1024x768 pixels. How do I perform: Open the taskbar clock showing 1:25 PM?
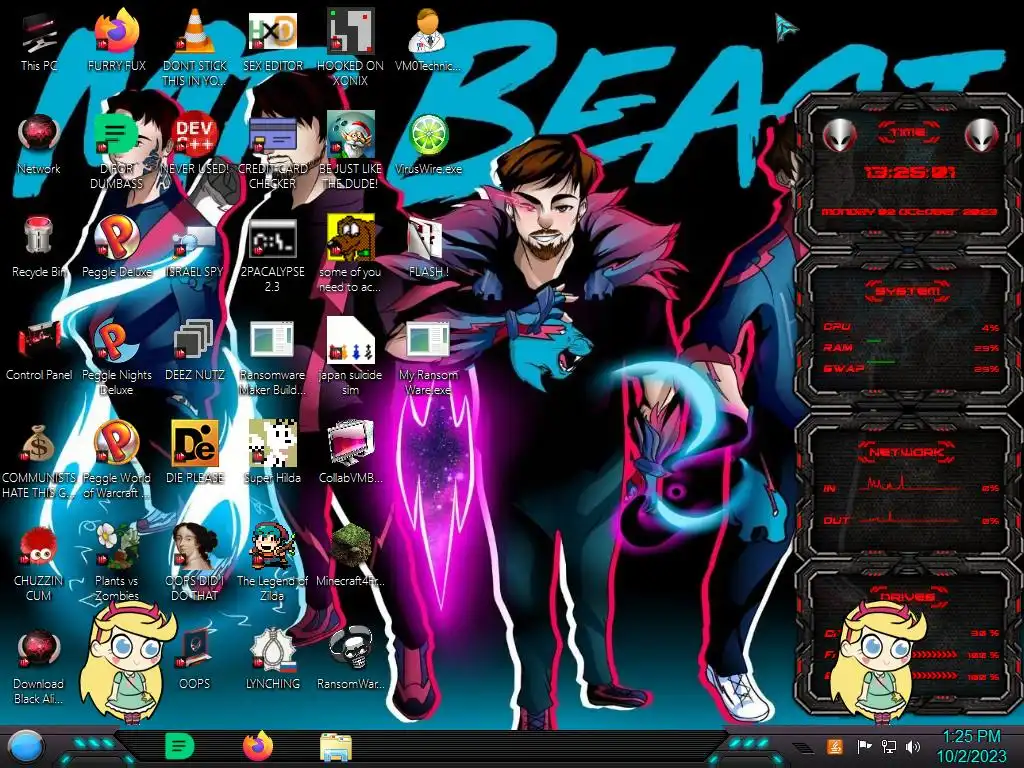(972, 746)
